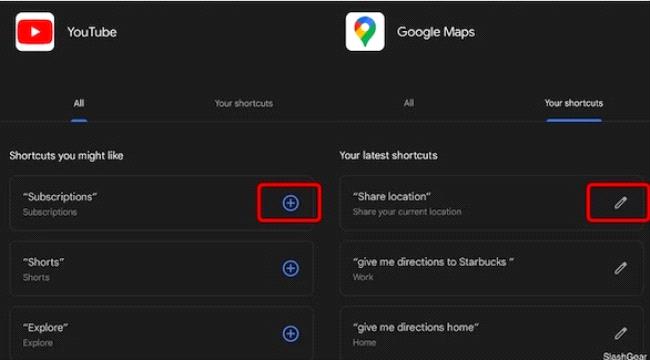Open YouTube's Your shortcuts tab

(244, 103)
